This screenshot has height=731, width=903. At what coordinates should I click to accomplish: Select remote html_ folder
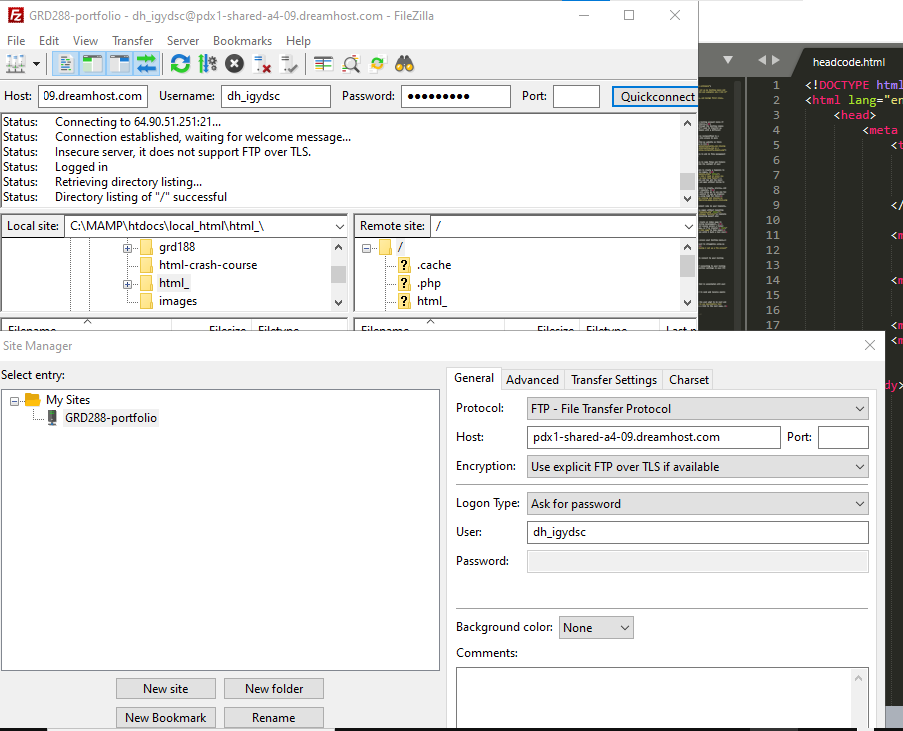tap(432, 301)
